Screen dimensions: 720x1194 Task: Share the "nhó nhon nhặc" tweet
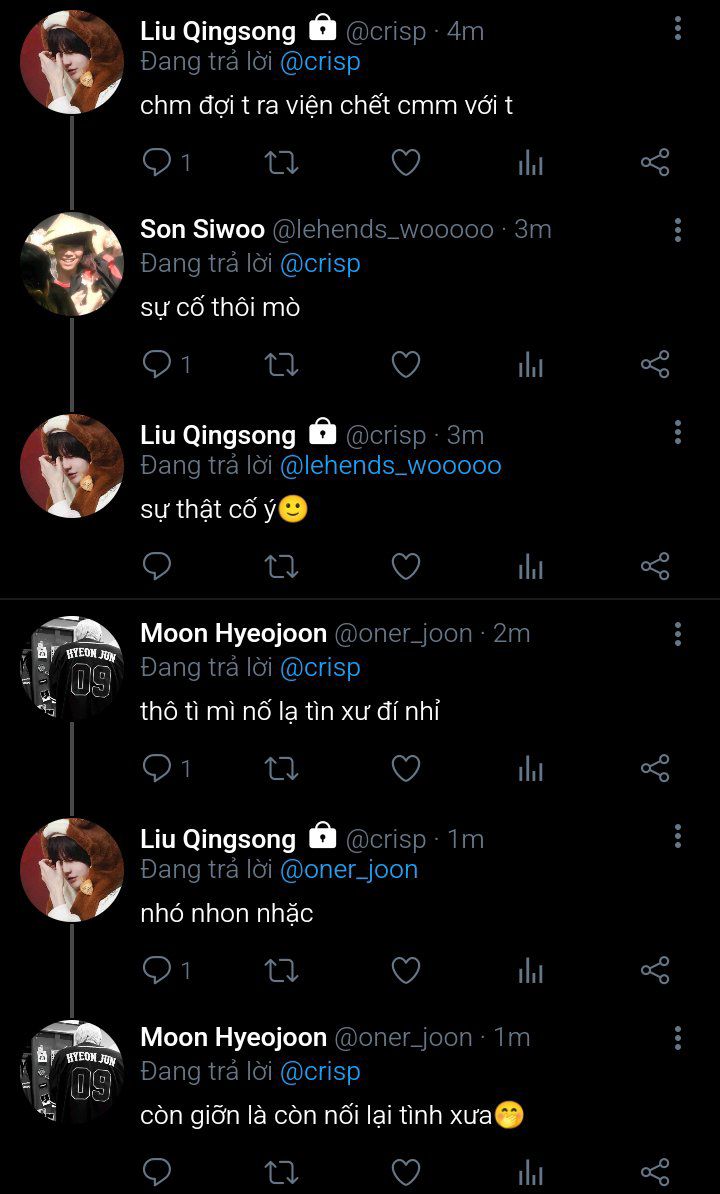pos(654,970)
